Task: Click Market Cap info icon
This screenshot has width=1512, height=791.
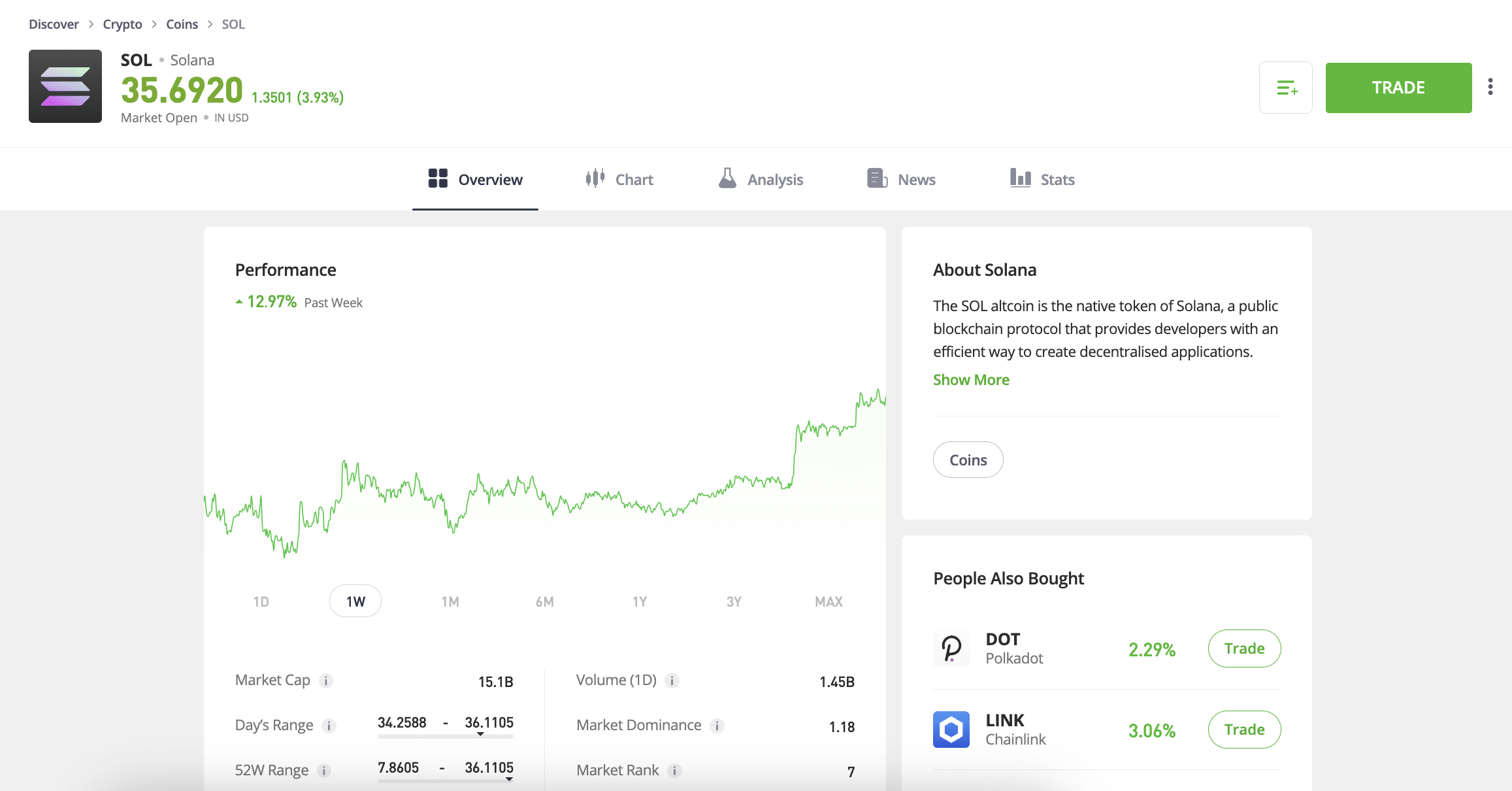Action: [326, 681]
